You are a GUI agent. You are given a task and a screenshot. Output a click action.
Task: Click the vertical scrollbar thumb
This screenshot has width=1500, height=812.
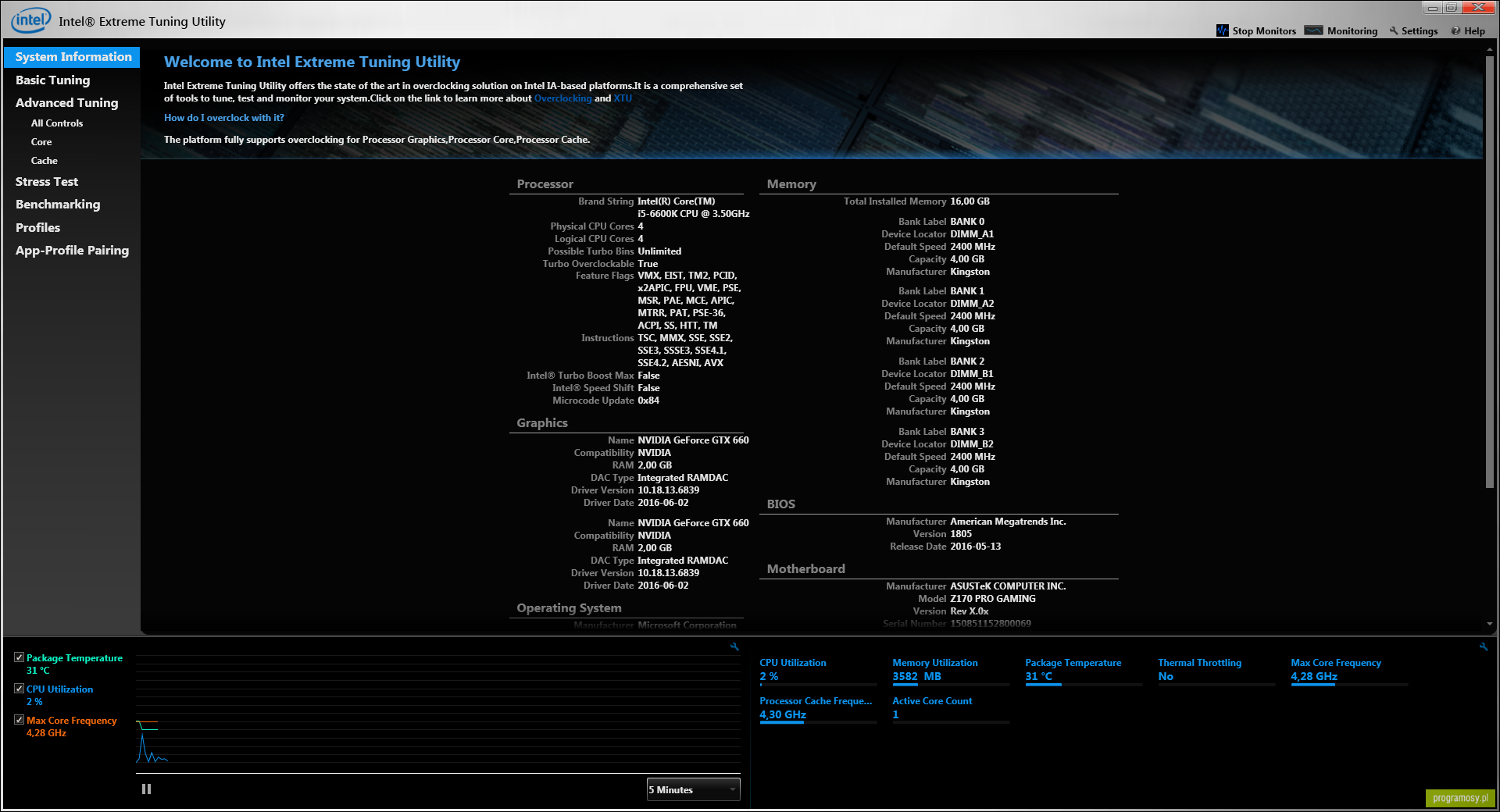click(1490, 272)
